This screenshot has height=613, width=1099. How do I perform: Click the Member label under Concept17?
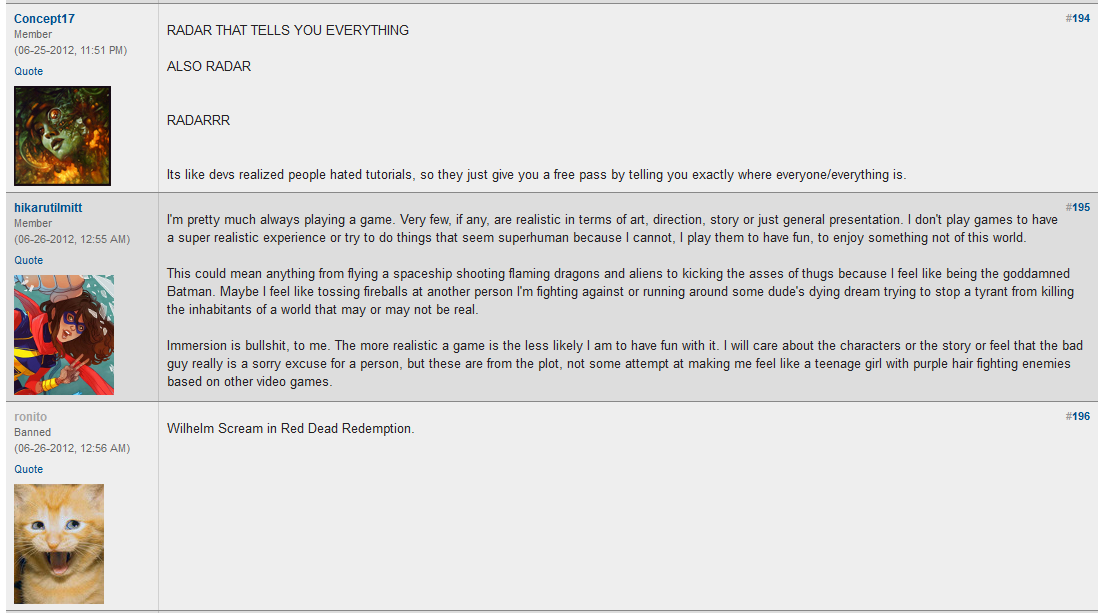tap(33, 35)
